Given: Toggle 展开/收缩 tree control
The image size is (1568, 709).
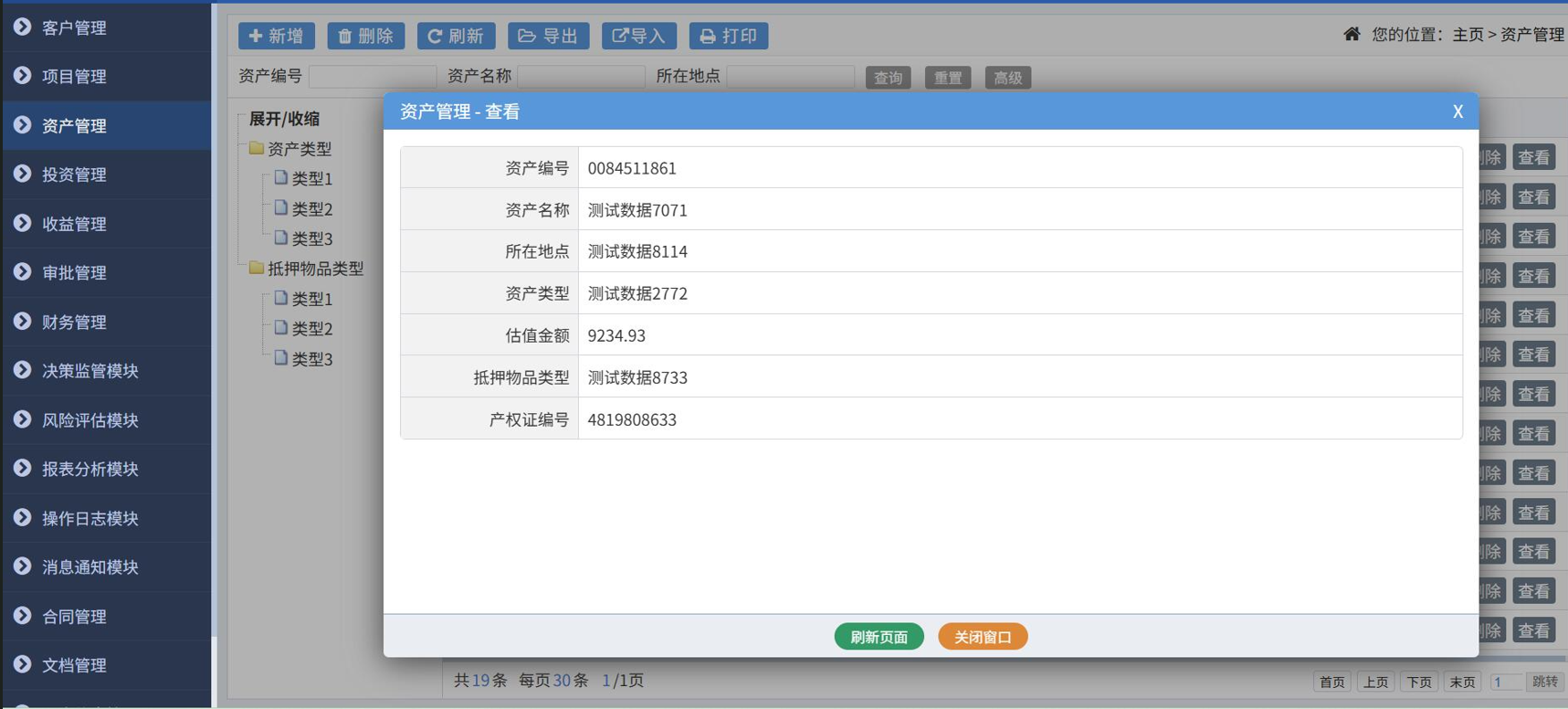Looking at the screenshot, I should [284, 119].
